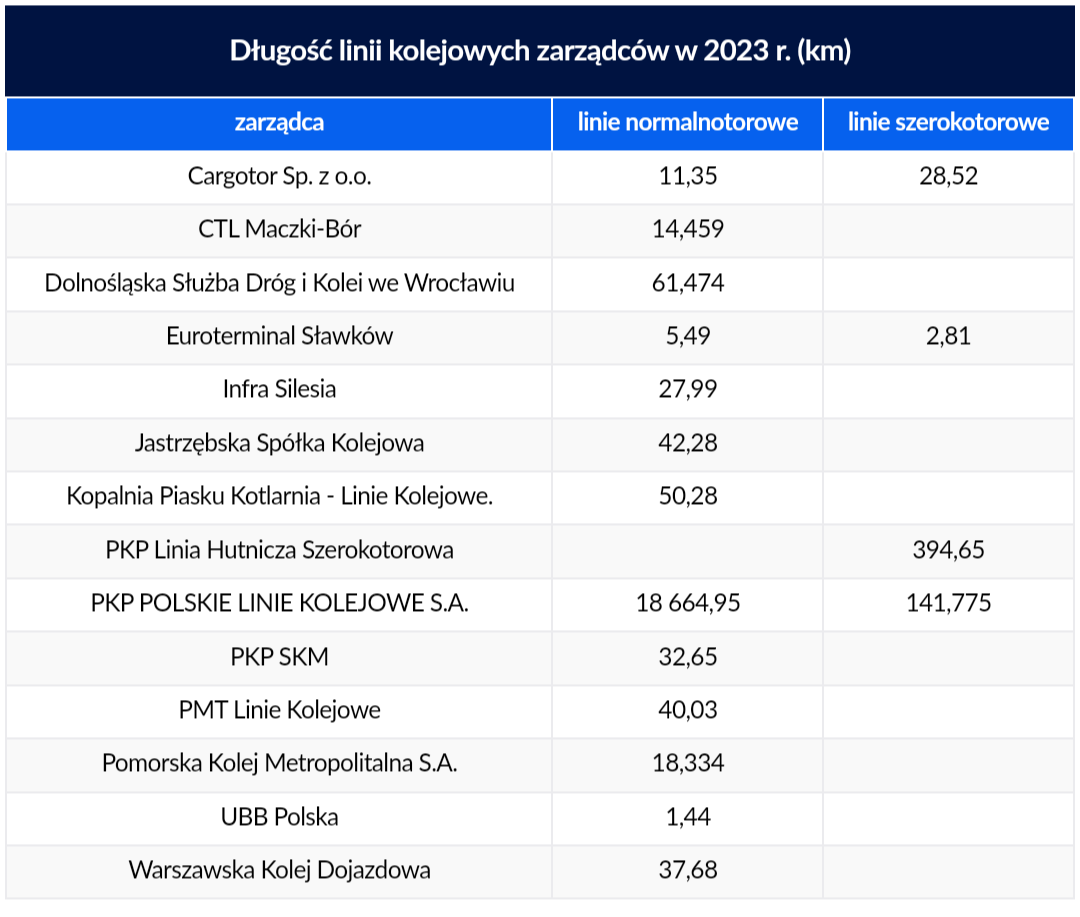
Task: Click the value 1,44
Action: click(687, 817)
